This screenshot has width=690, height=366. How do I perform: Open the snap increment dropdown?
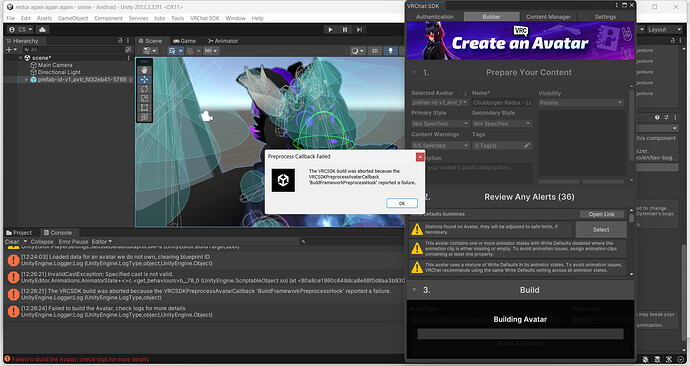click(211, 51)
